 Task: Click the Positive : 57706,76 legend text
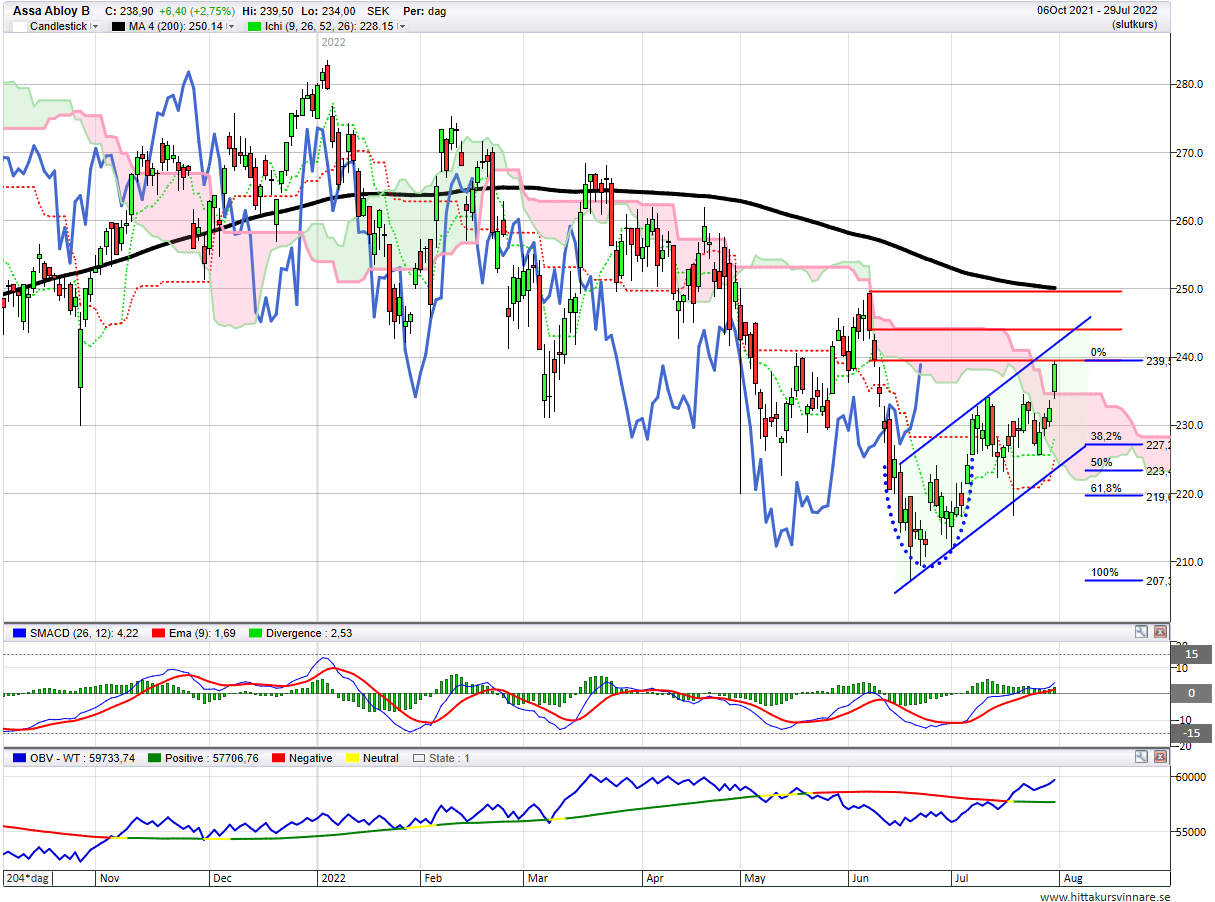(x=212, y=758)
